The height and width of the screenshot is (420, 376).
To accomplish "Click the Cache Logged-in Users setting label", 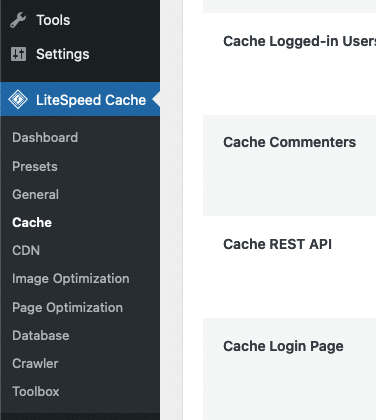I will (x=299, y=41).
